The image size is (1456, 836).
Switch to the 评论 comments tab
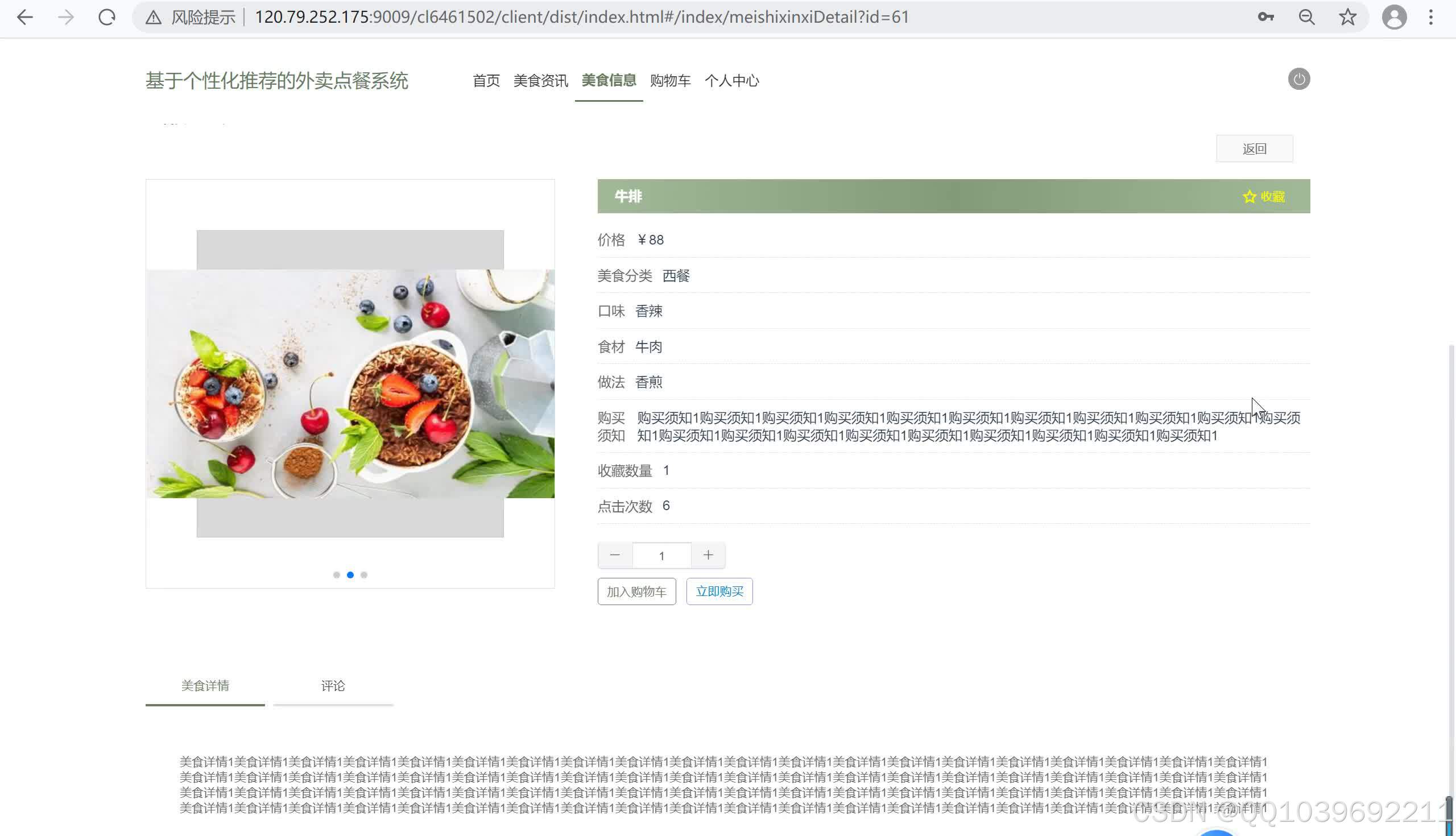tap(333, 685)
